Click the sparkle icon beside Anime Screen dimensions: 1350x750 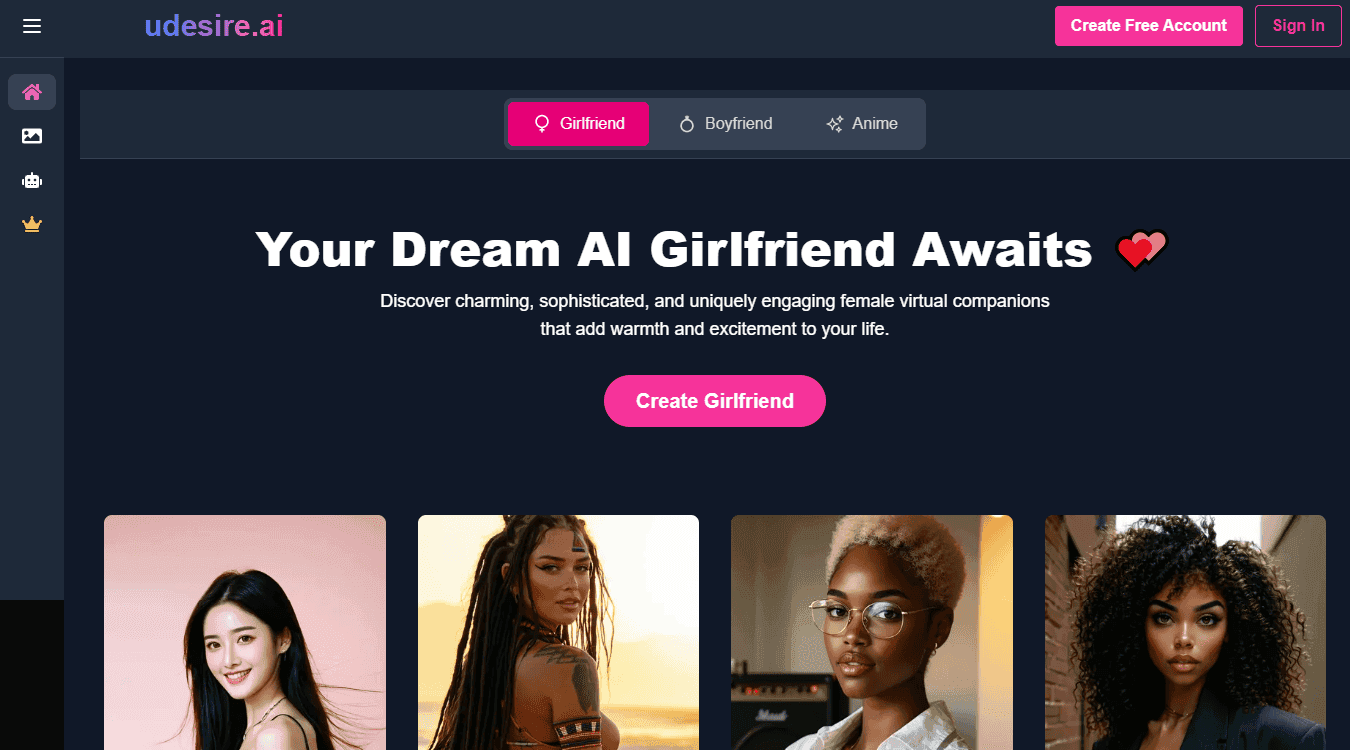[835, 124]
